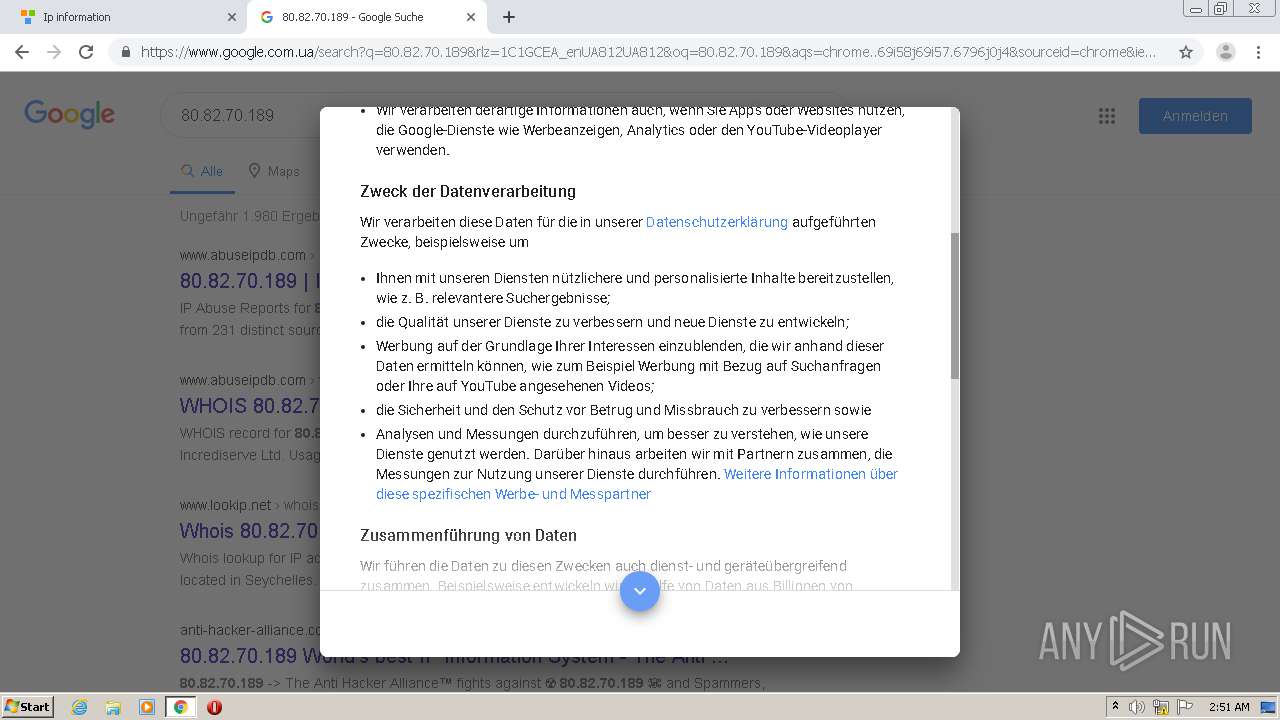Open the Datenschutzerklärung link
This screenshot has width=1280, height=720.
(717, 222)
